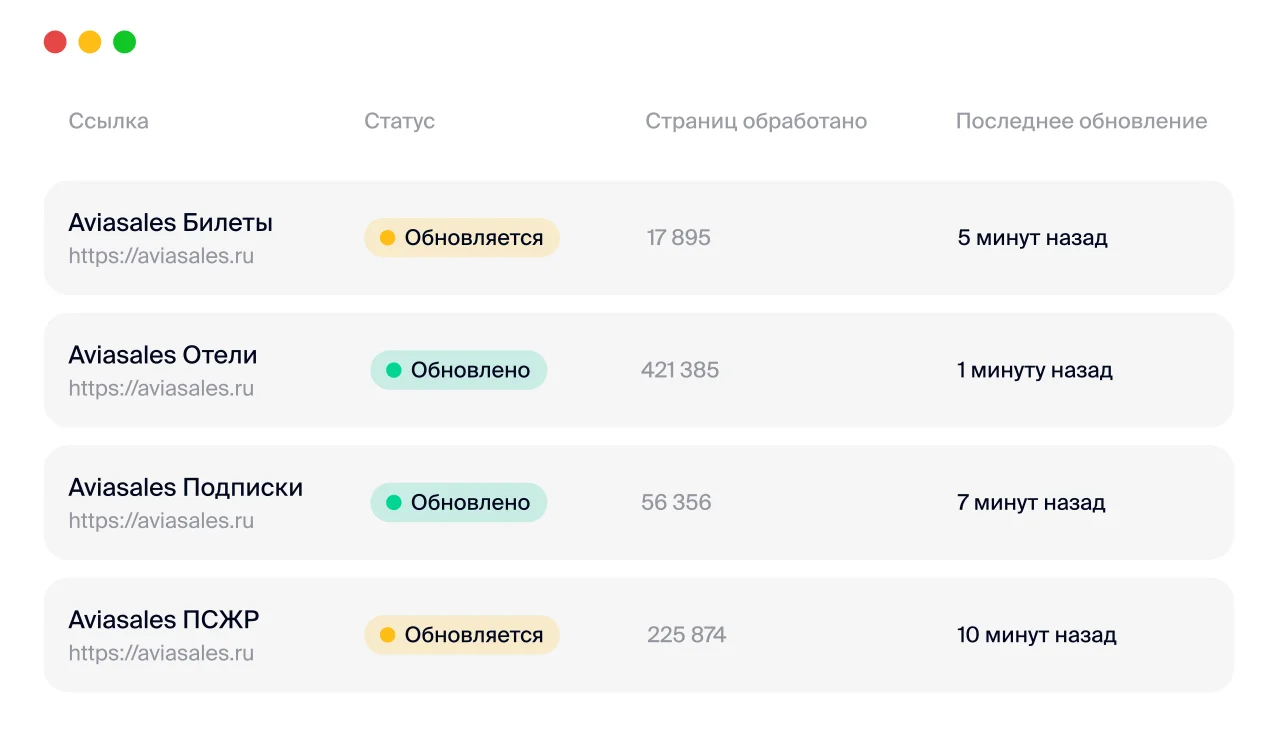Select the 421 385 pages value
The image size is (1280, 731).
tap(679, 370)
